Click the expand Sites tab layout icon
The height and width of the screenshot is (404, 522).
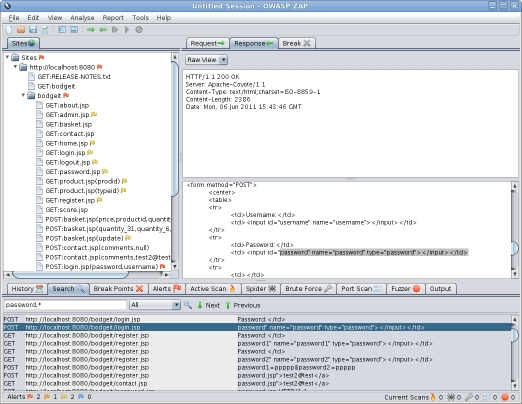point(62,30)
